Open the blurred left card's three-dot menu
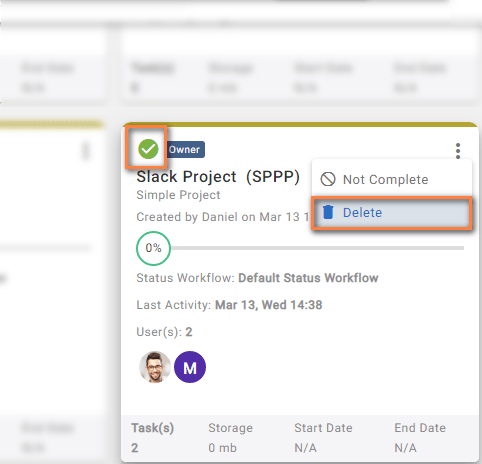Screen dimensions: 482x464 pyautogui.click(x=86, y=152)
